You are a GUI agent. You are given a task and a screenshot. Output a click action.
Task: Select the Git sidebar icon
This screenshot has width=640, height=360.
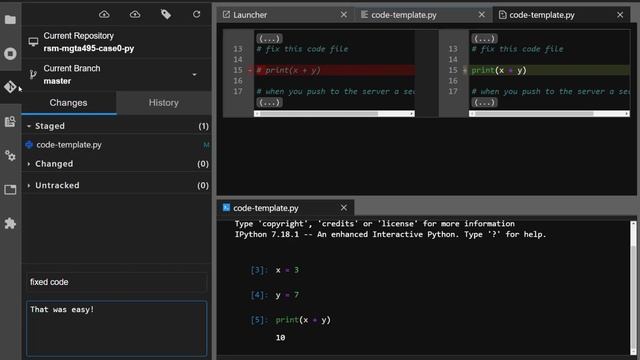tap(10, 87)
